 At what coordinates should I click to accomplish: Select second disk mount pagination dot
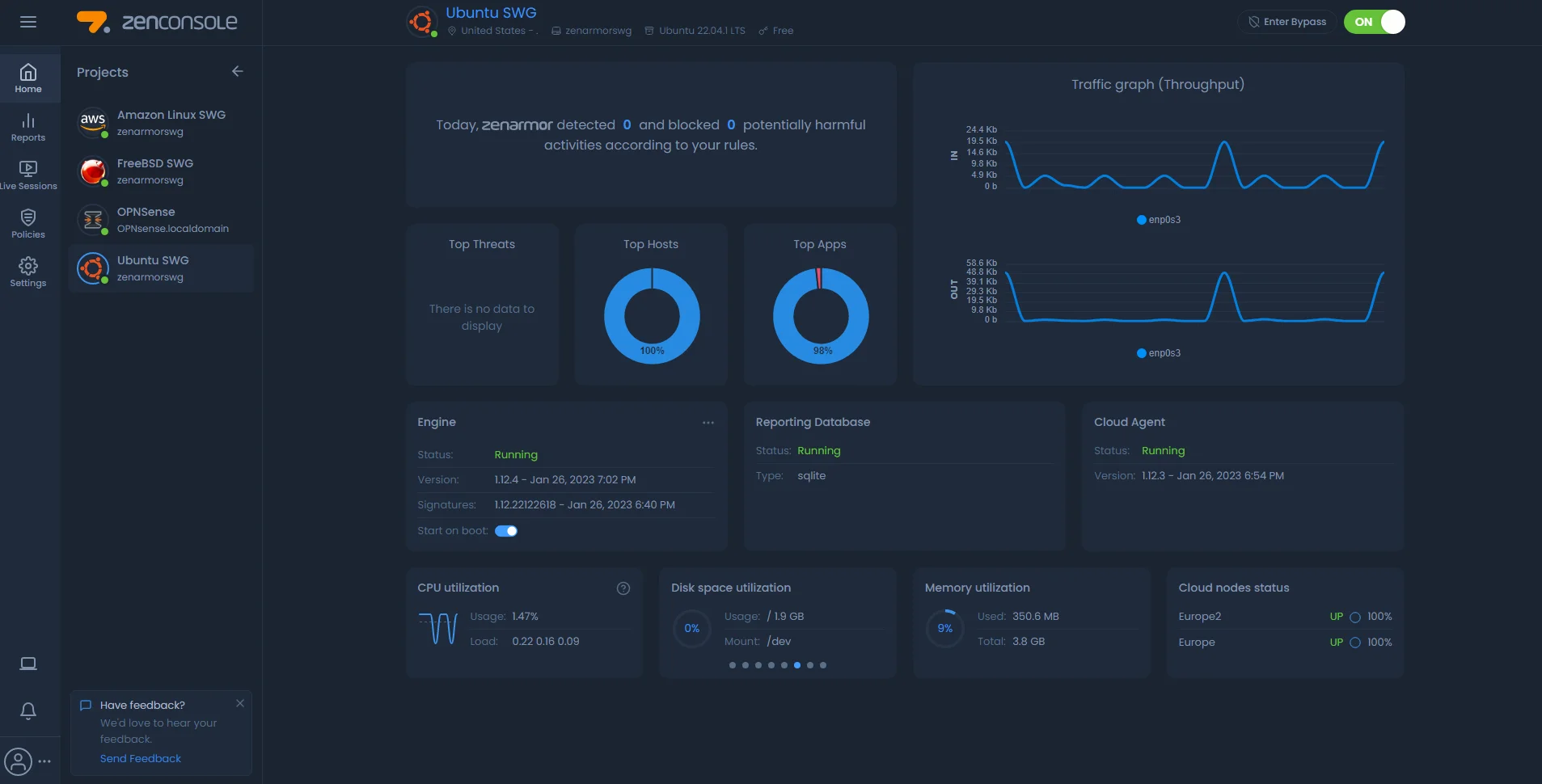[x=746, y=665]
